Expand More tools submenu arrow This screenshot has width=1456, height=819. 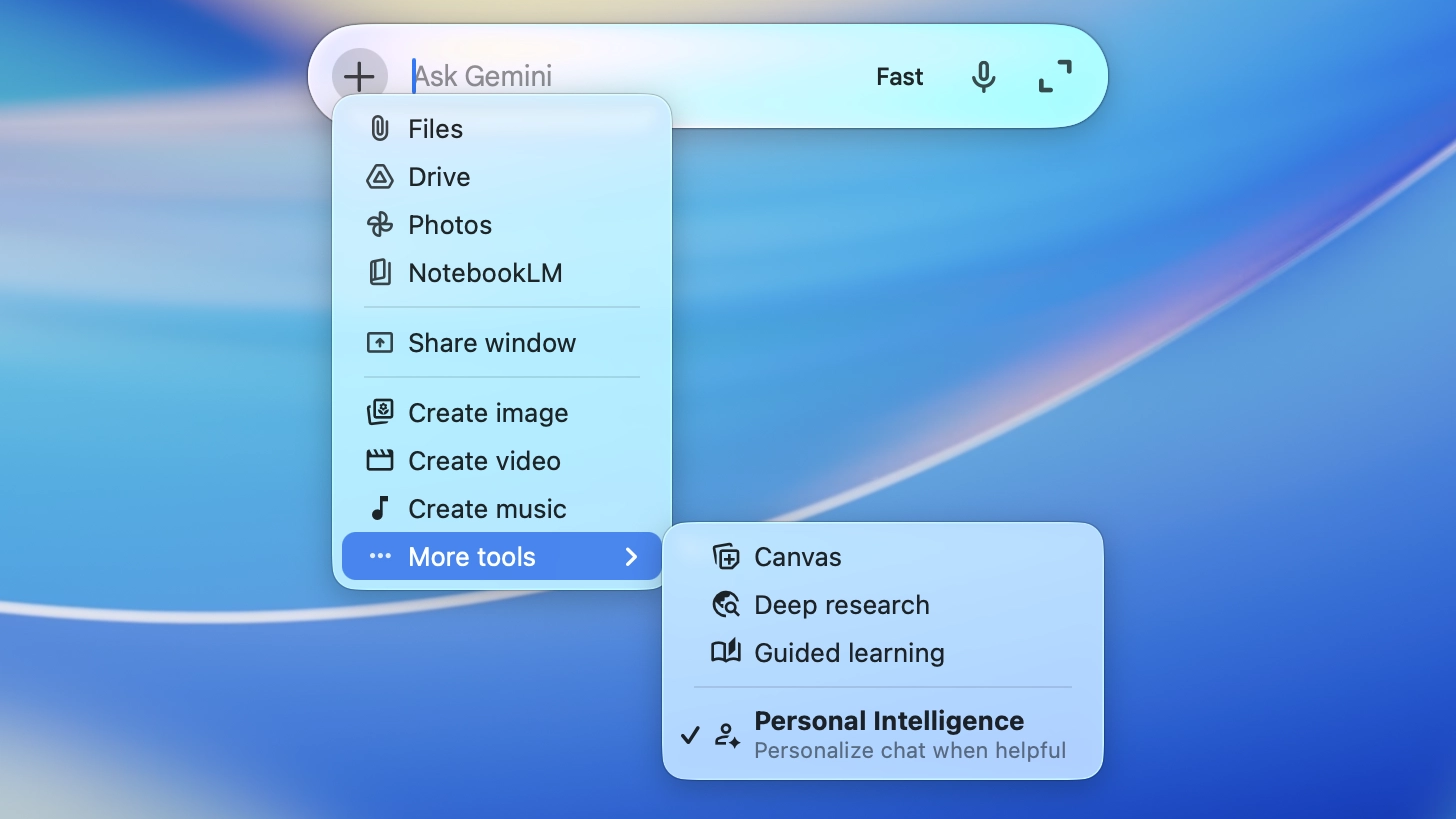[631, 557]
